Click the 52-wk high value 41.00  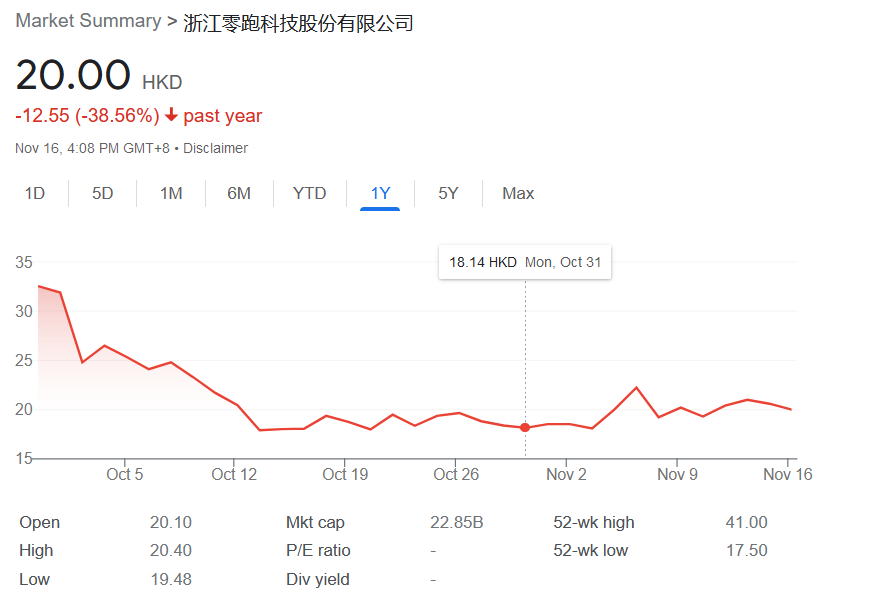tap(746, 522)
